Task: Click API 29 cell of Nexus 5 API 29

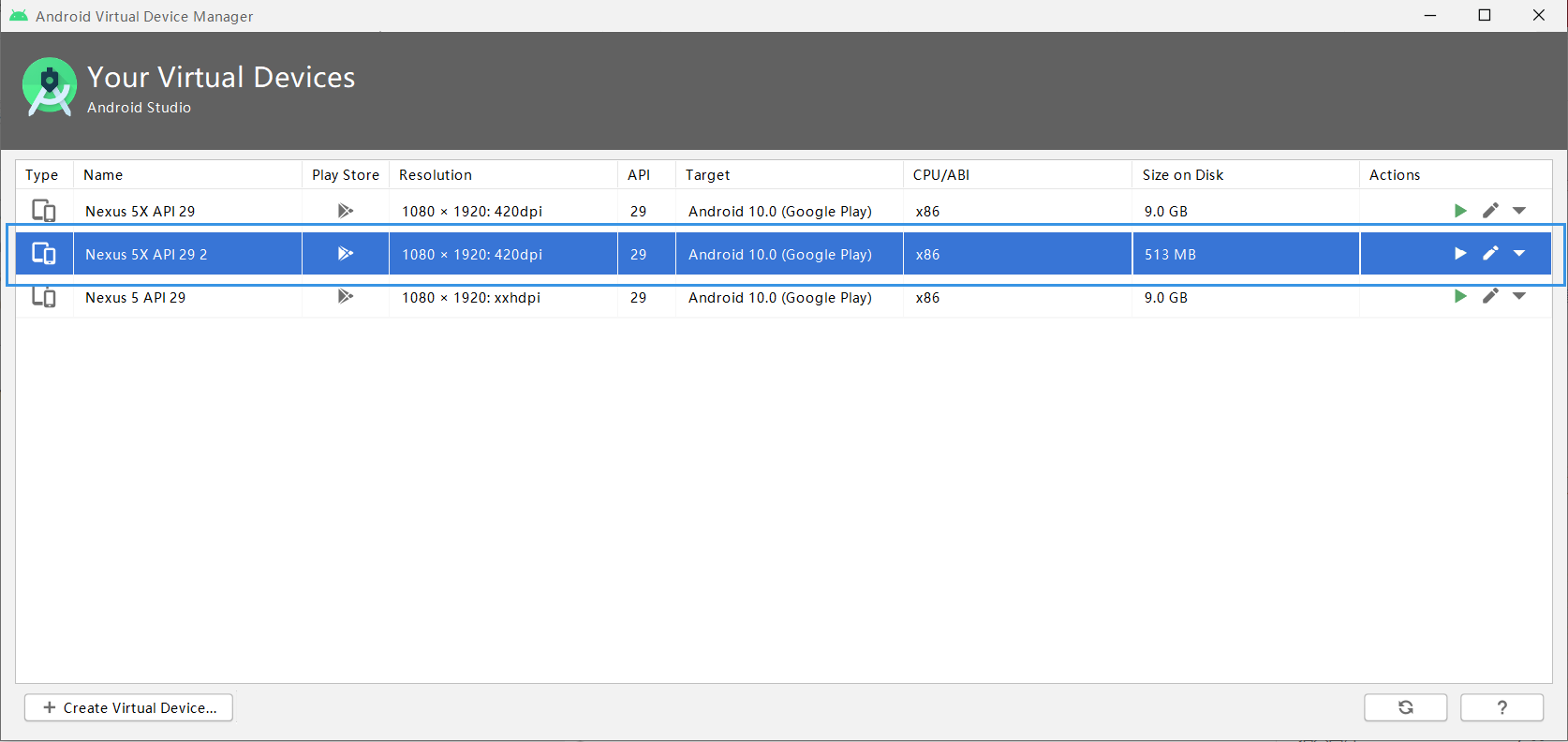Action: point(646,297)
